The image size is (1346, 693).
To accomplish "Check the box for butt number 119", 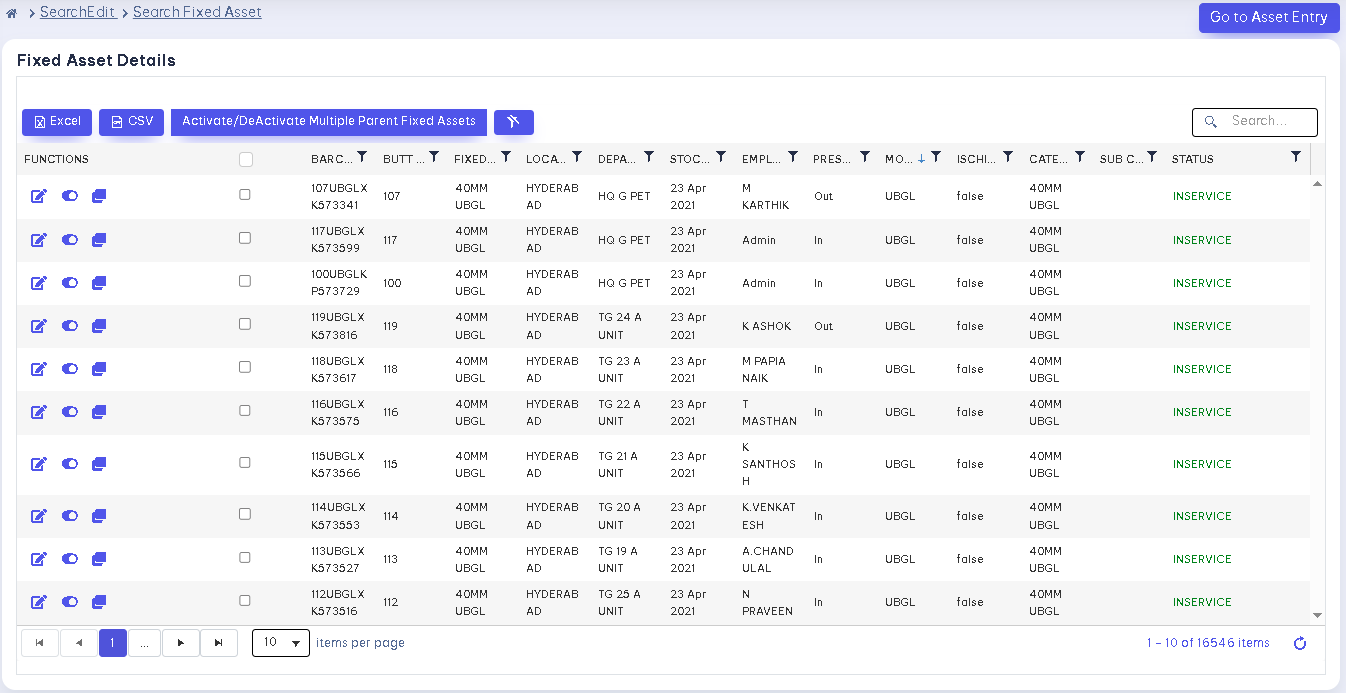I will (x=245, y=324).
